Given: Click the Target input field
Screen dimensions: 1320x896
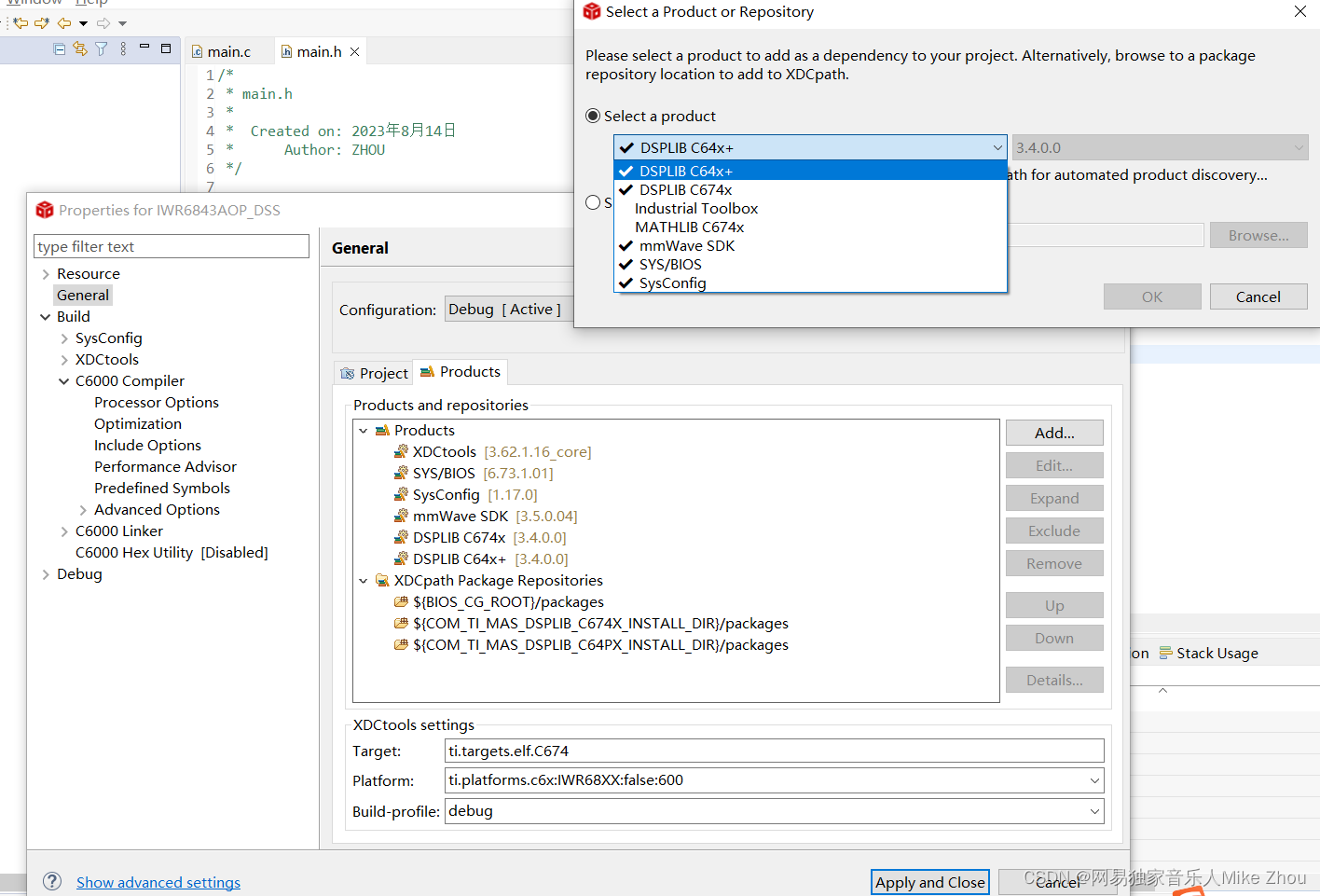Looking at the screenshot, I should (x=775, y=751).
